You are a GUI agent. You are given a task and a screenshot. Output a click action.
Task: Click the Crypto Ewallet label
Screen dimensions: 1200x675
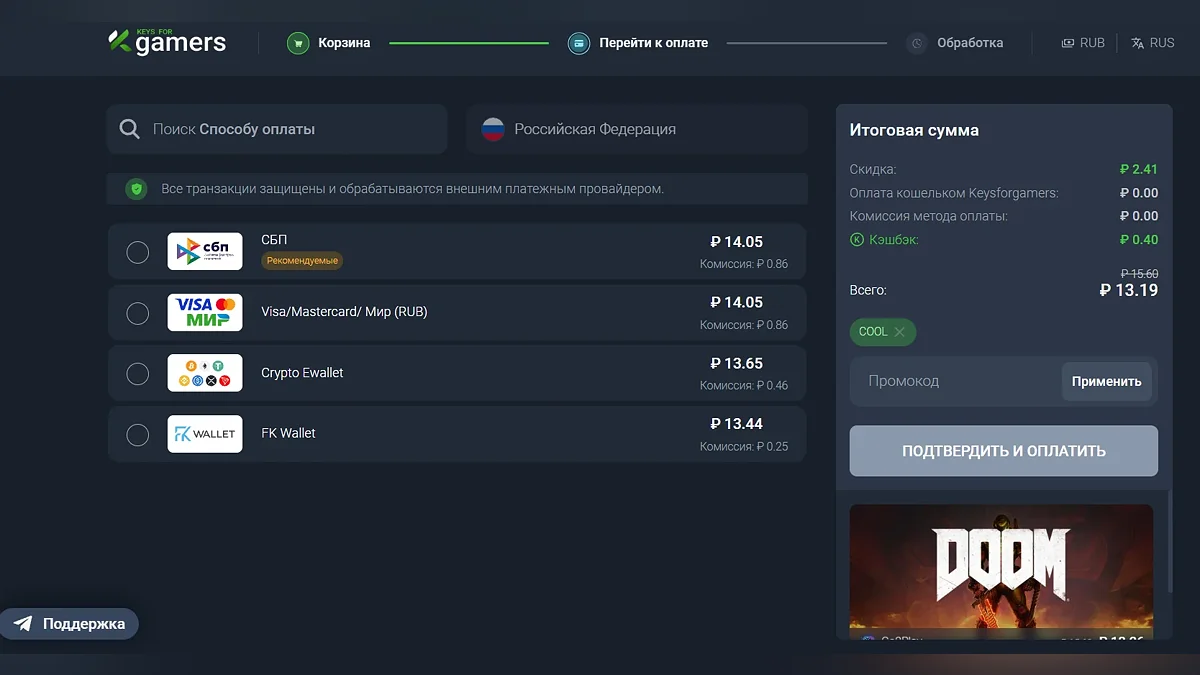pos(302,373)
